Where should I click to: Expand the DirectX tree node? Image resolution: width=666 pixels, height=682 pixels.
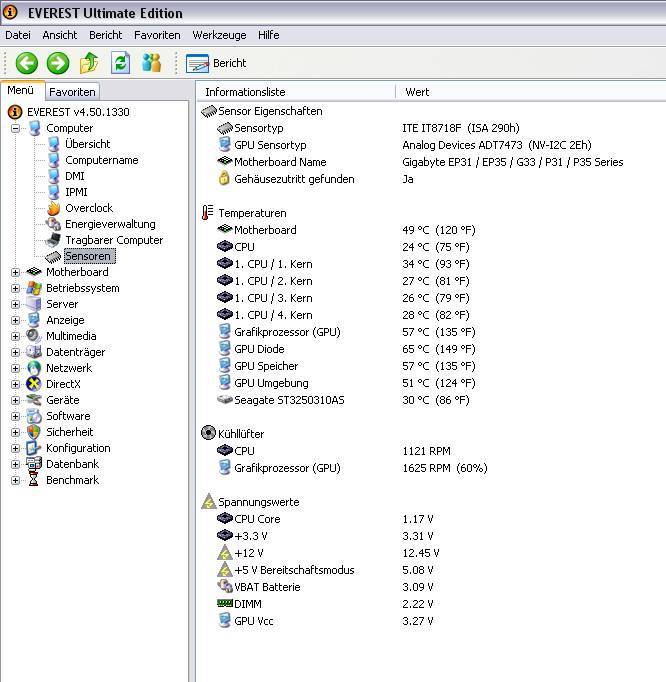click(x=15, y=384)
